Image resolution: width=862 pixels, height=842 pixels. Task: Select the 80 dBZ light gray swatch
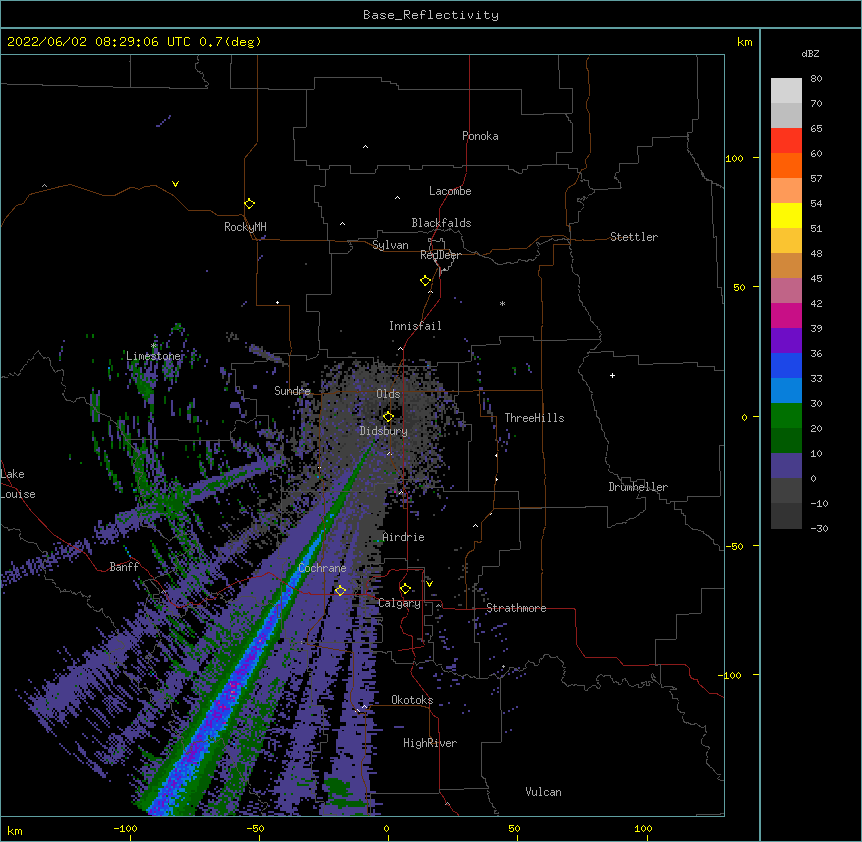(786, 90)
